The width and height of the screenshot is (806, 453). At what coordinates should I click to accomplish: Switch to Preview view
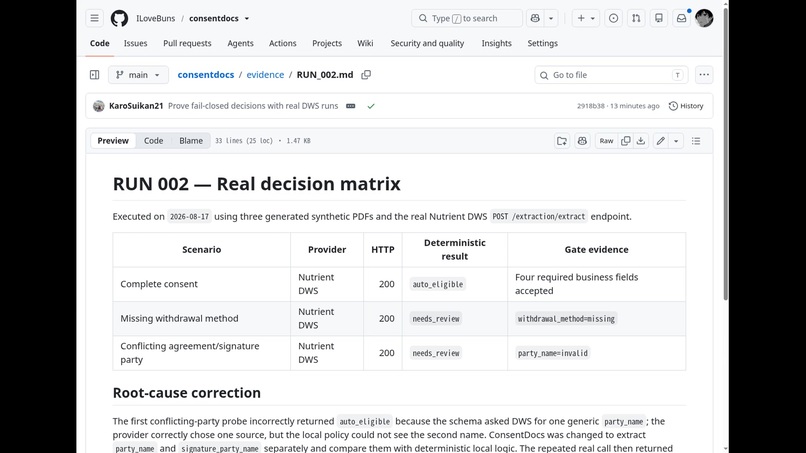113,141
